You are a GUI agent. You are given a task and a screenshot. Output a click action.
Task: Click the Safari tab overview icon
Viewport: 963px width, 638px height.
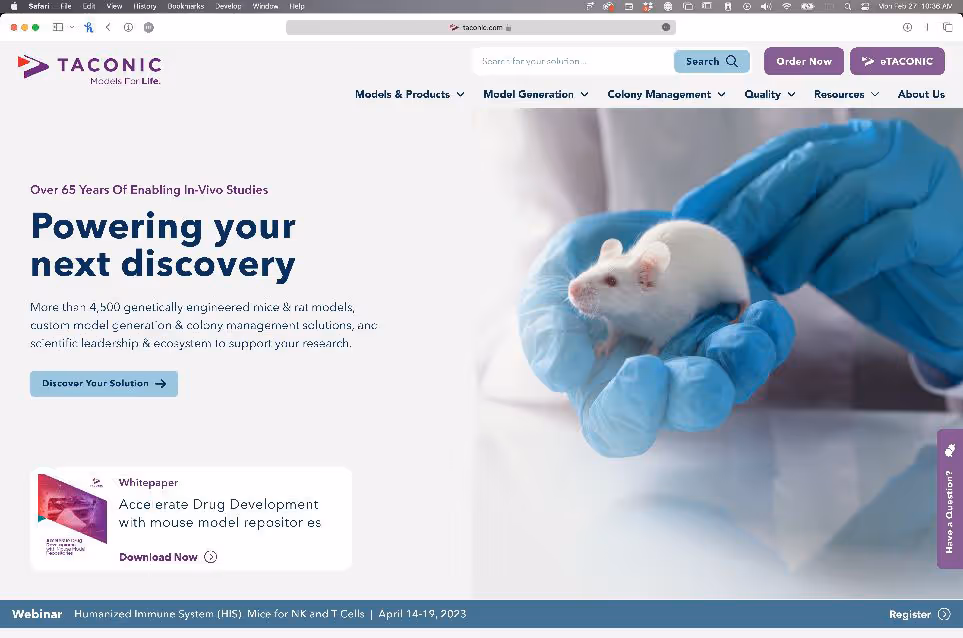coord(948,27)
